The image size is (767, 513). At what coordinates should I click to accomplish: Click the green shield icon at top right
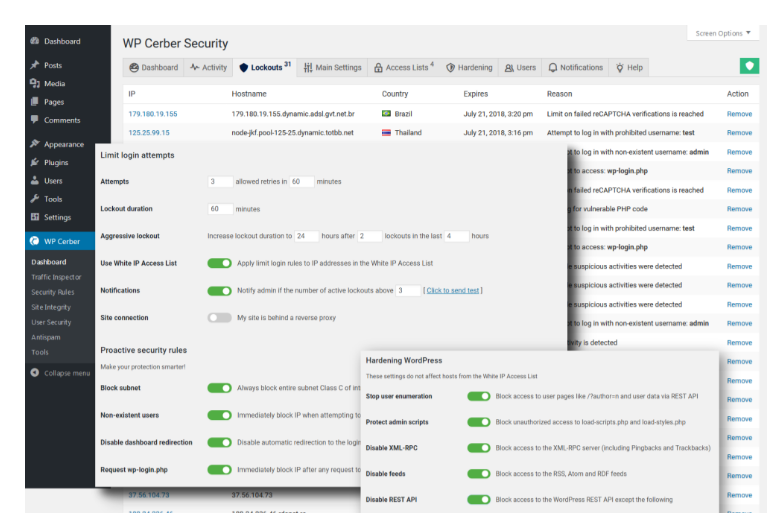click(749, 66)
